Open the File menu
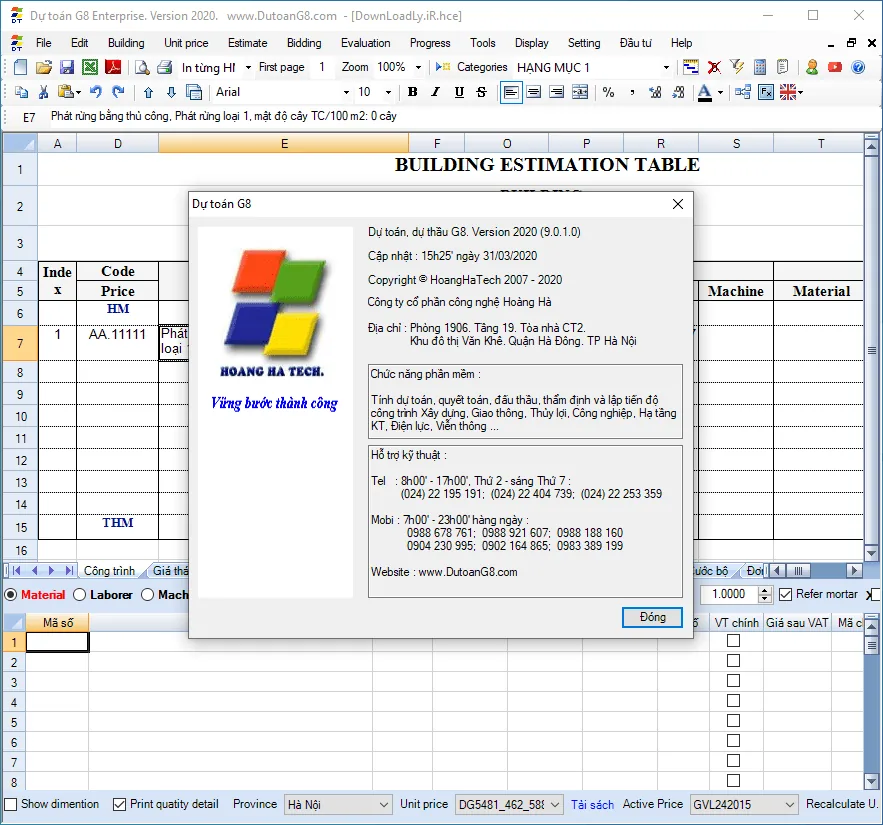Image resolution: width=883 pixels, height=825 pixels. pyautogui.click(x=43, y=43)
